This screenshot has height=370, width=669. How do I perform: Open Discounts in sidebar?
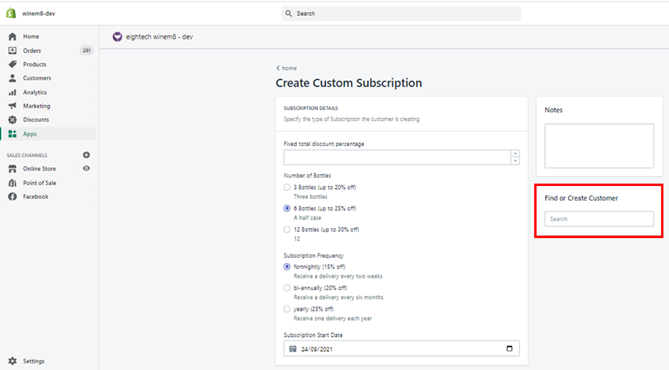tap(36, 119)
